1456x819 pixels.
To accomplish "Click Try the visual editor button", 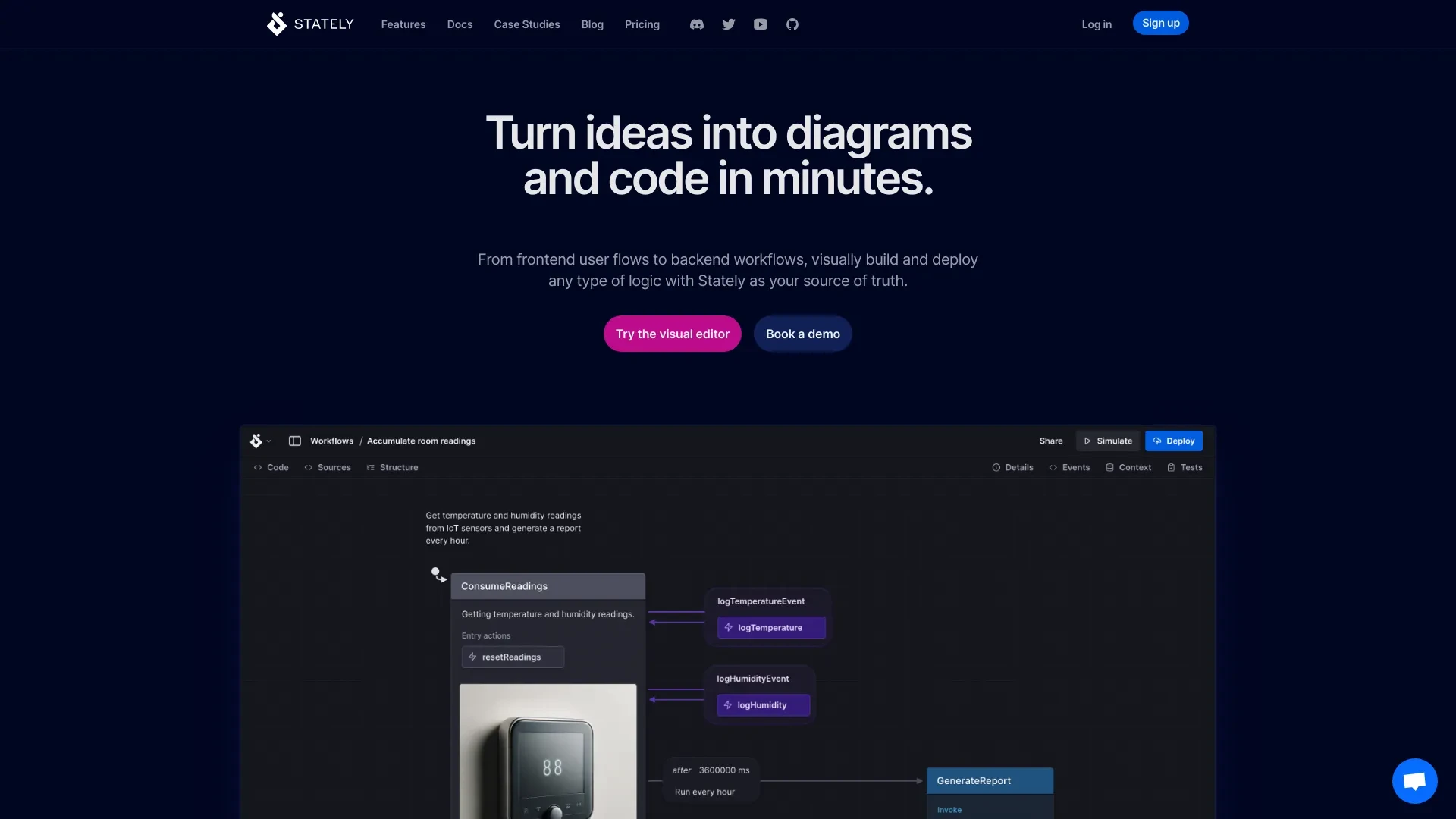I will click(672, 333).
